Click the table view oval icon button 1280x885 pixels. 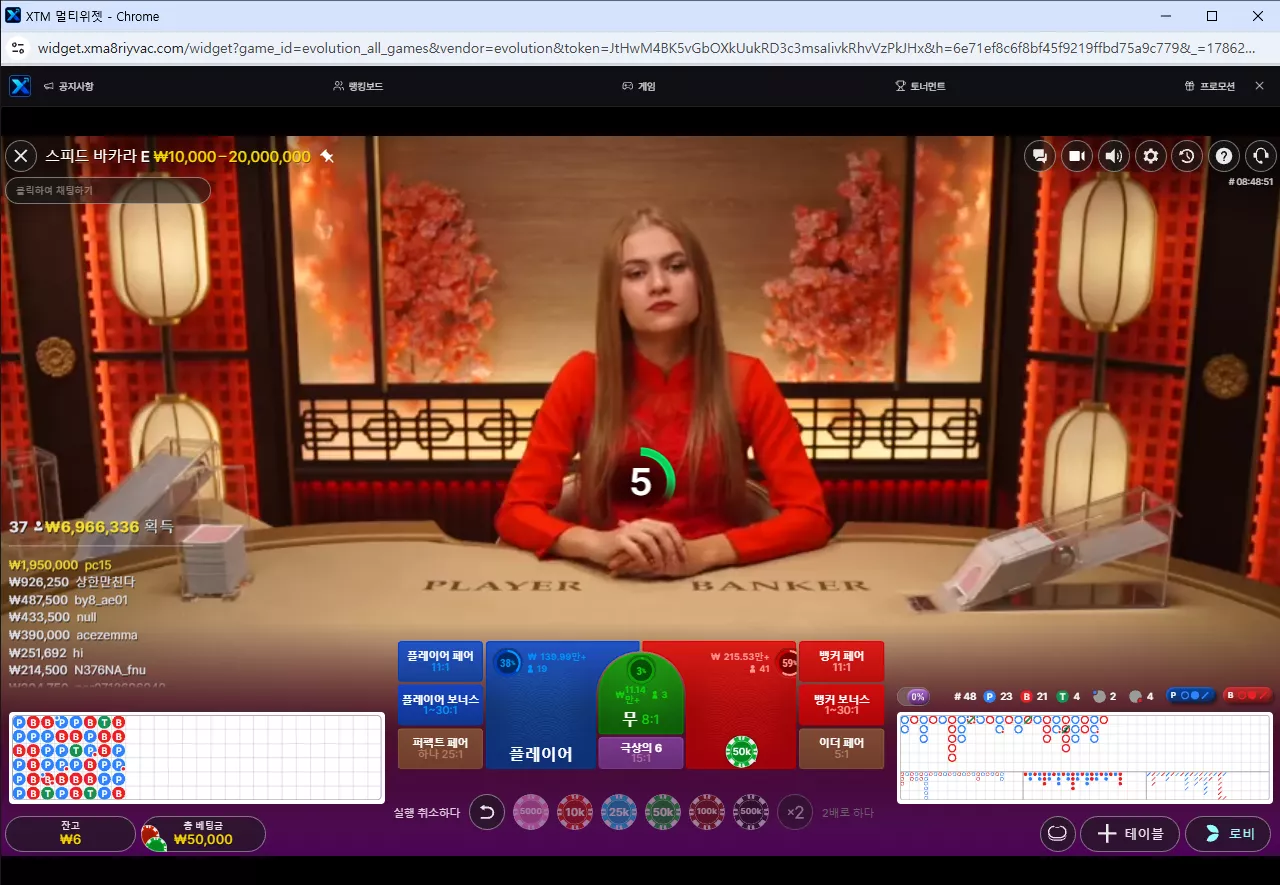pyautogui.click(x=1058, y=833)
